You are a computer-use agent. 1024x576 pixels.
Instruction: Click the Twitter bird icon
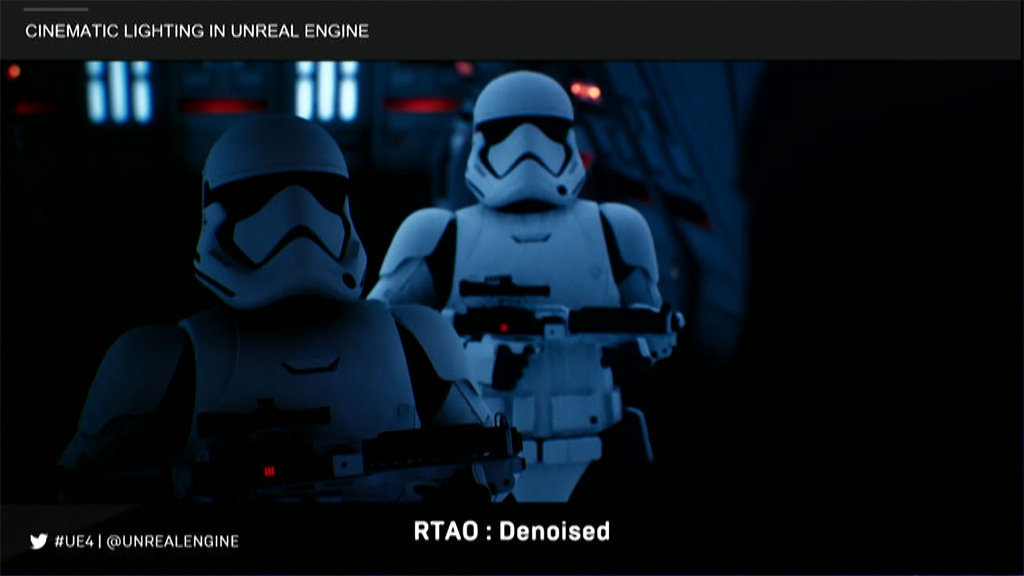coord(39,541)
